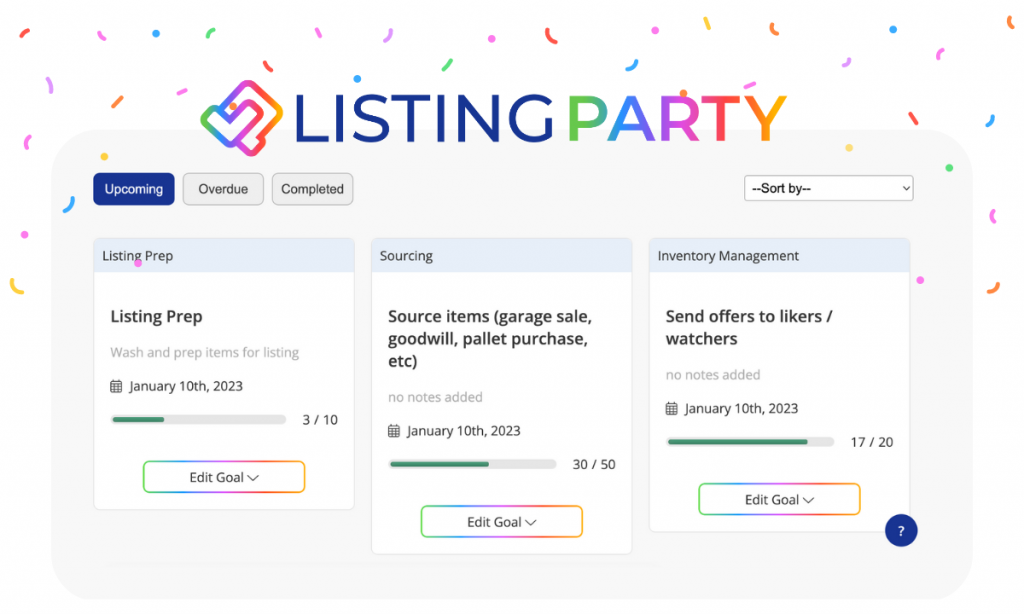The image size is (1024, 614).
Task: Click the LISTING PARTY wordmark
Action: tap(540, 118)
